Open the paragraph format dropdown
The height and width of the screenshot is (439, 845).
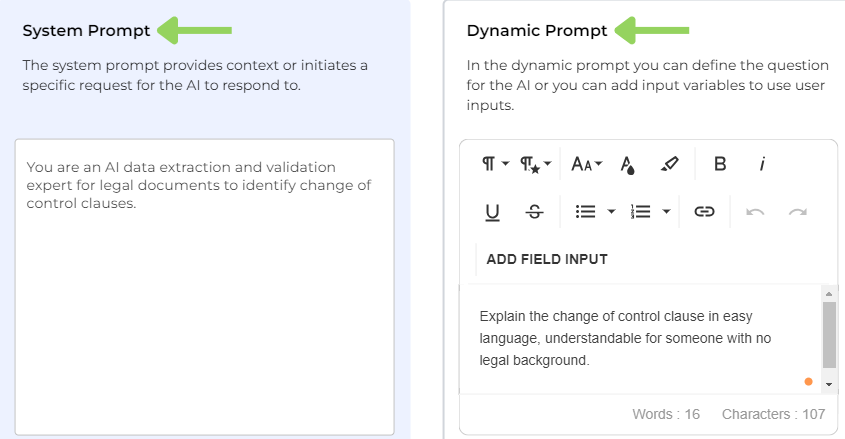point(494,164)
